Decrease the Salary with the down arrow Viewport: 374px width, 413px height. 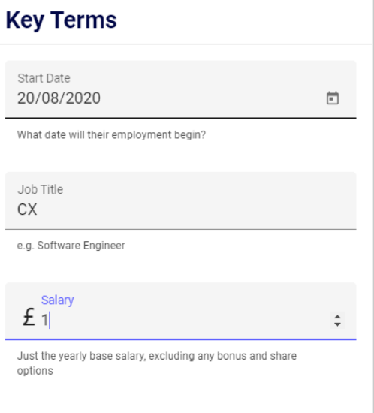(337, 325)
